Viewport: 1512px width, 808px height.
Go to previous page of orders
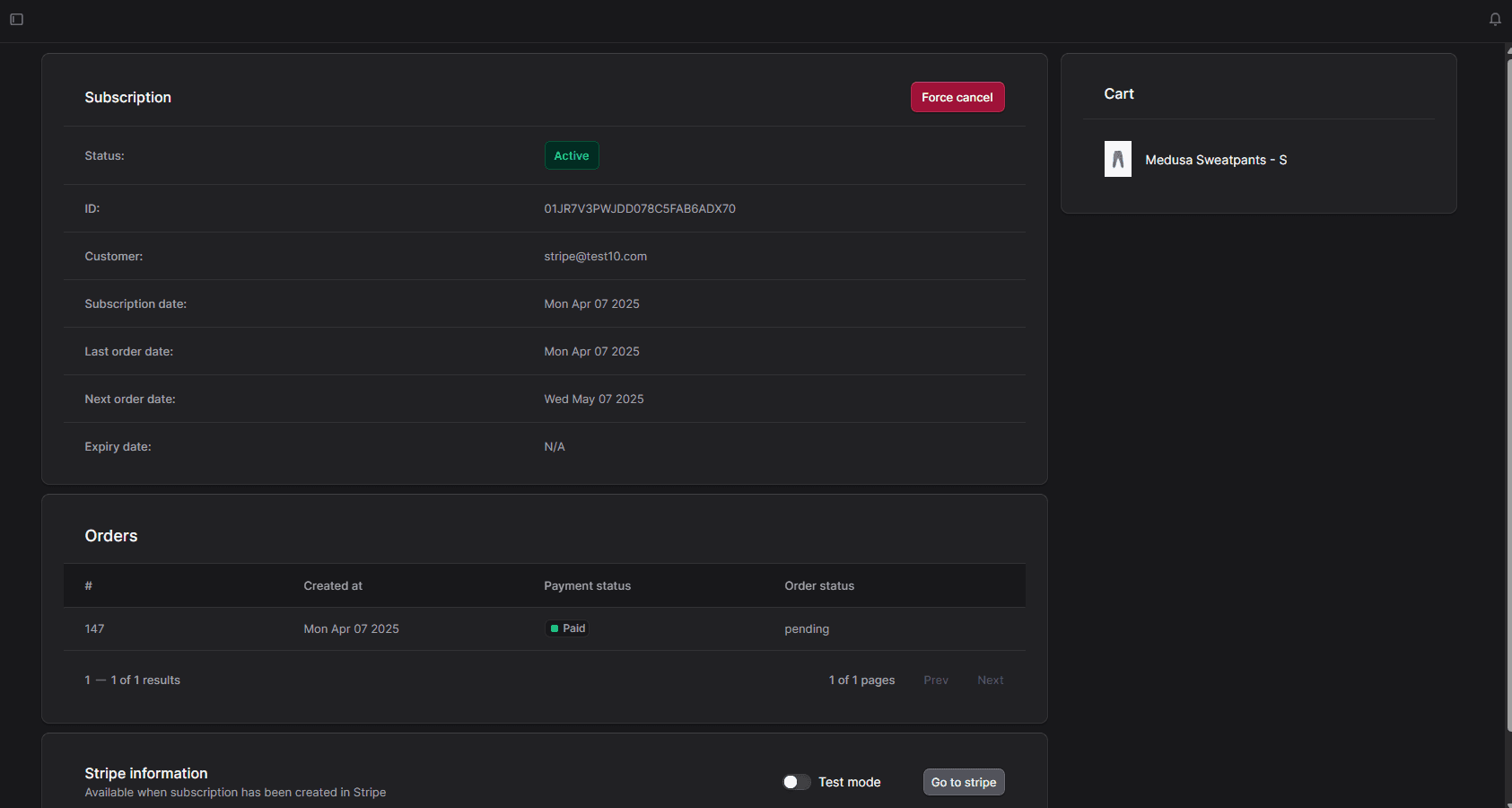(x=935, y=680)
